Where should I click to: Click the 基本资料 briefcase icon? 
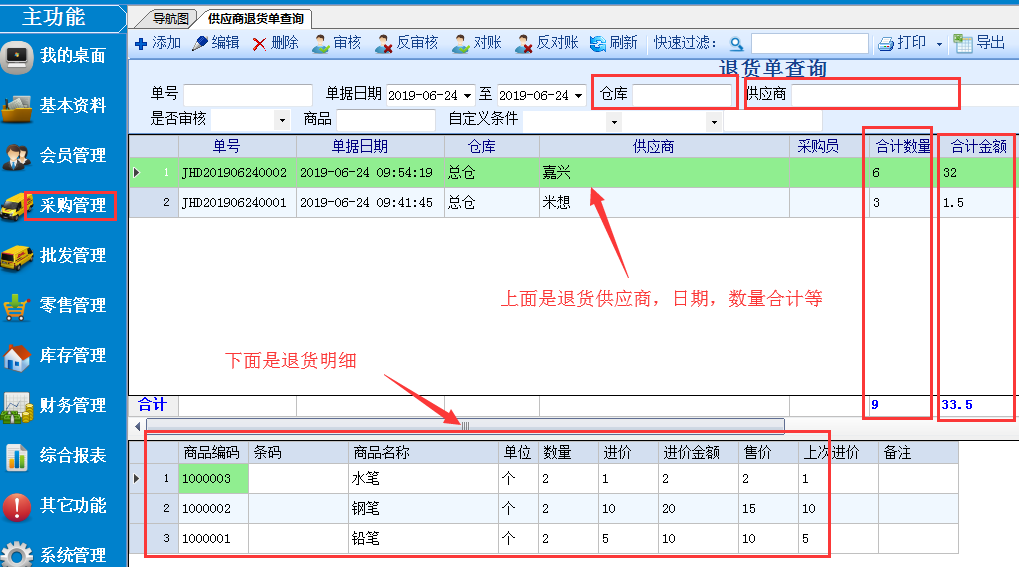(x=17, y=107)
